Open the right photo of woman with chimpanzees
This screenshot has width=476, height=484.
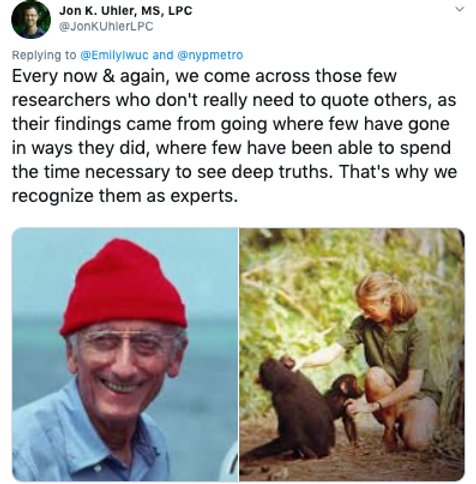(x=352, y=354)
